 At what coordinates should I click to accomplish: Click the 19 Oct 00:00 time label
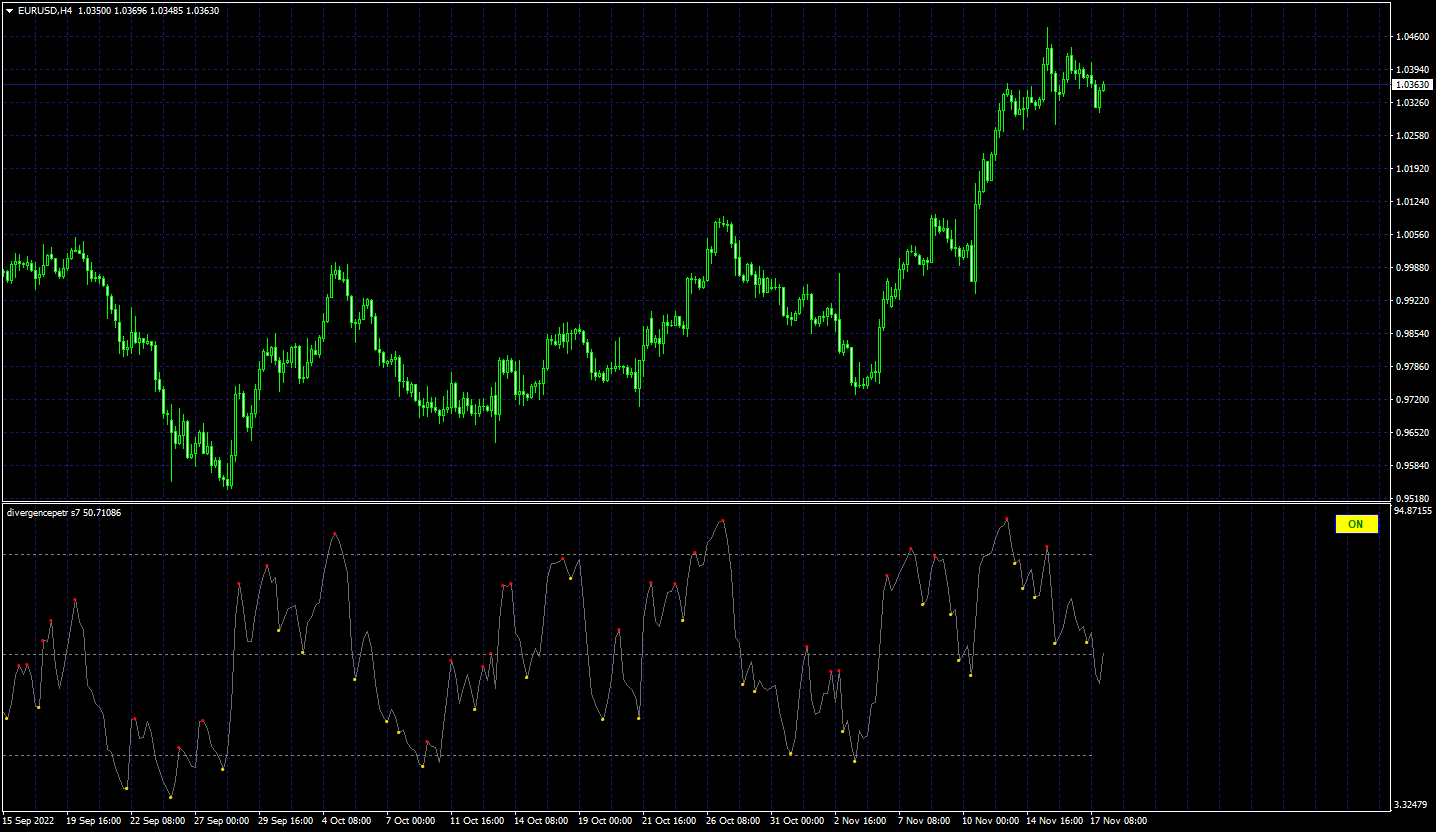tap(605, 821)
